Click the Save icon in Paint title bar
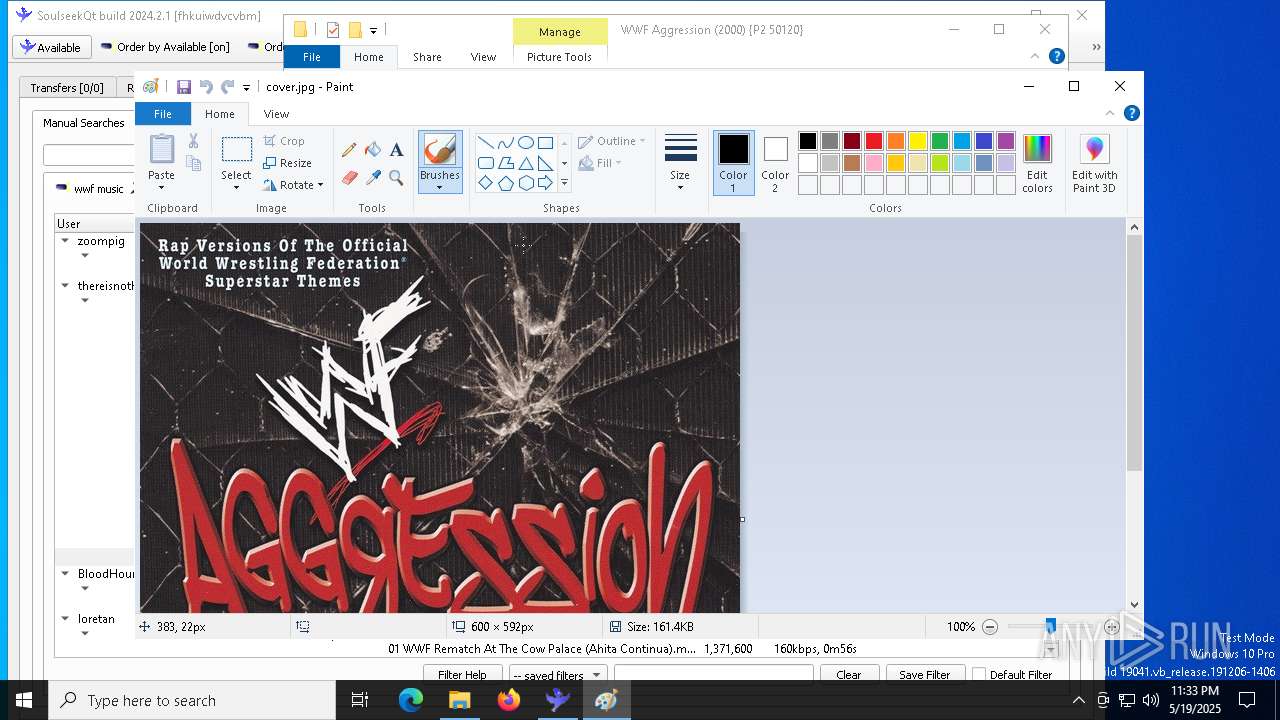Screen dimensions: 1280x720 [184, 87]
